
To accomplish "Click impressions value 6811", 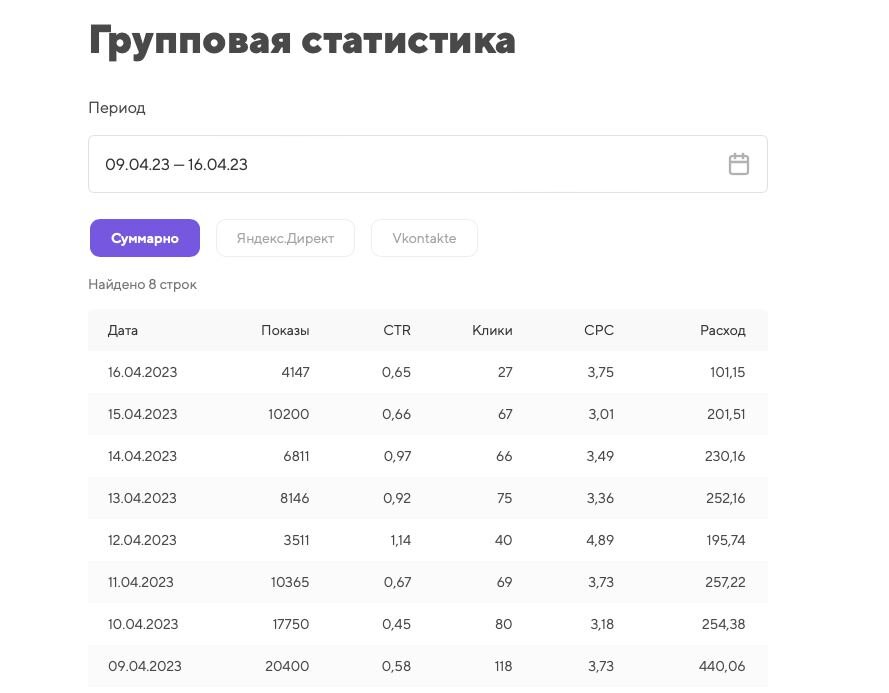I will [296, 456].
